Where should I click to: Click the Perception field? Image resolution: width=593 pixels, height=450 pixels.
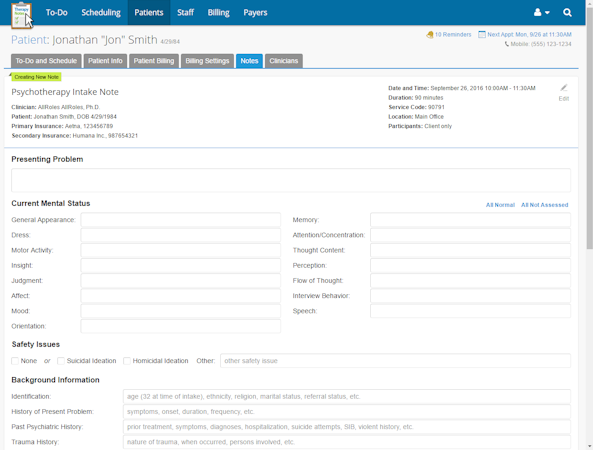[x=470, y=265]
